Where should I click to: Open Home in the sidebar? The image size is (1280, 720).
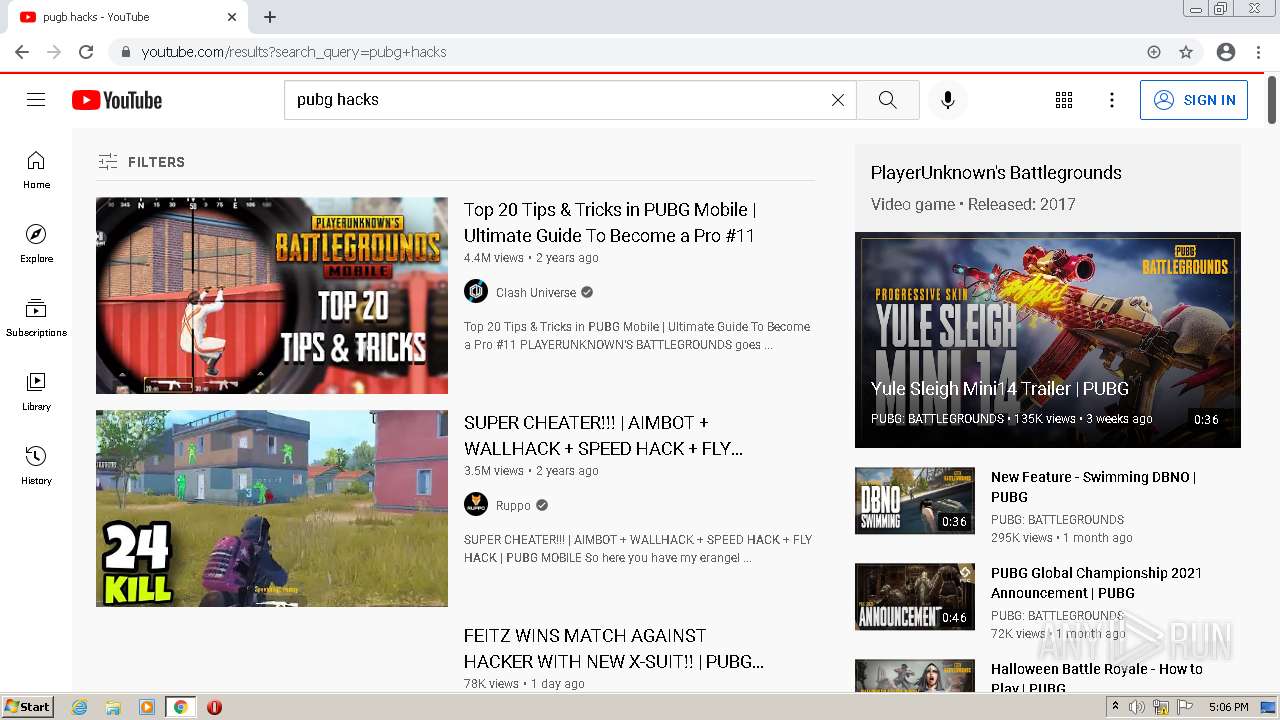click(x=36, y=170)
